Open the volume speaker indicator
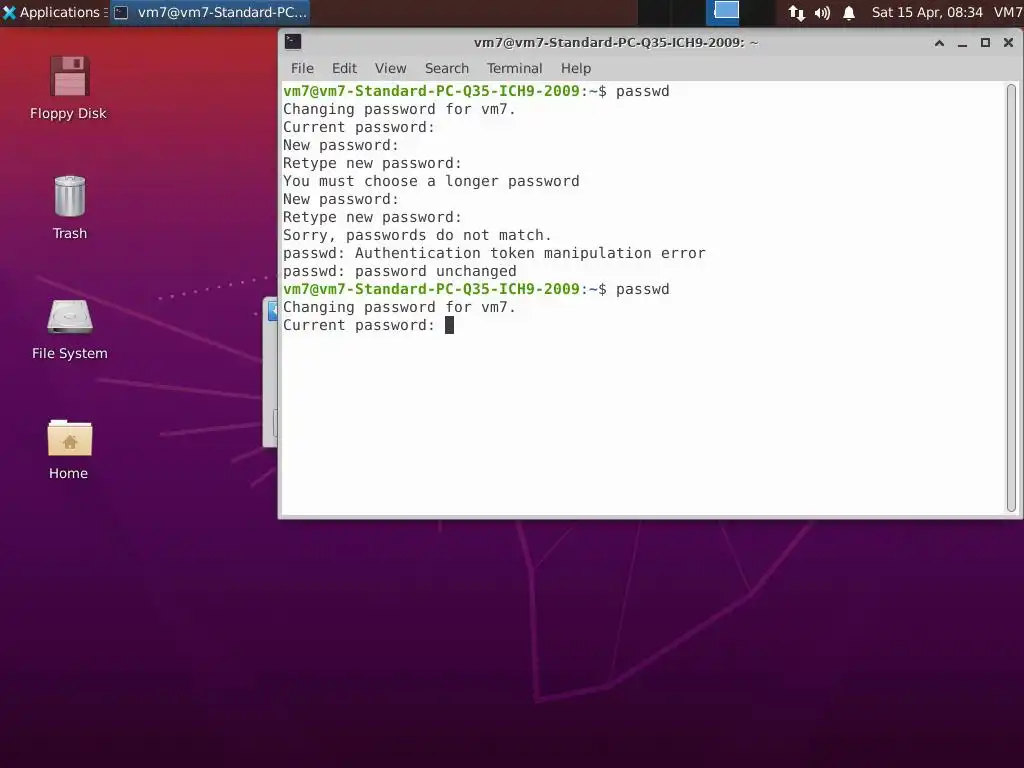 tap(822, 12)
